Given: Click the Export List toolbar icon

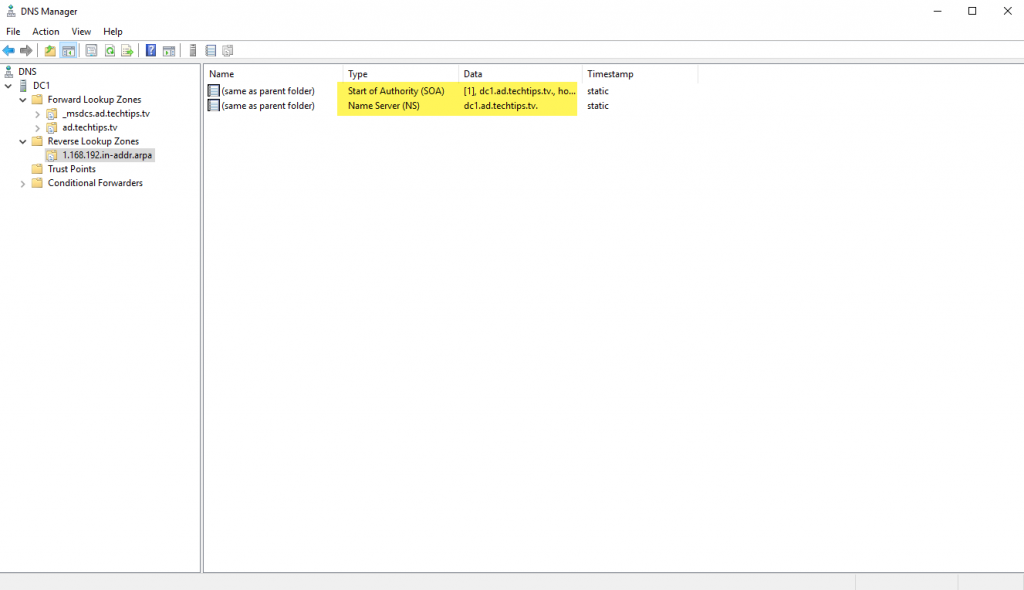Looking at the screenshot, I should 127,50.
